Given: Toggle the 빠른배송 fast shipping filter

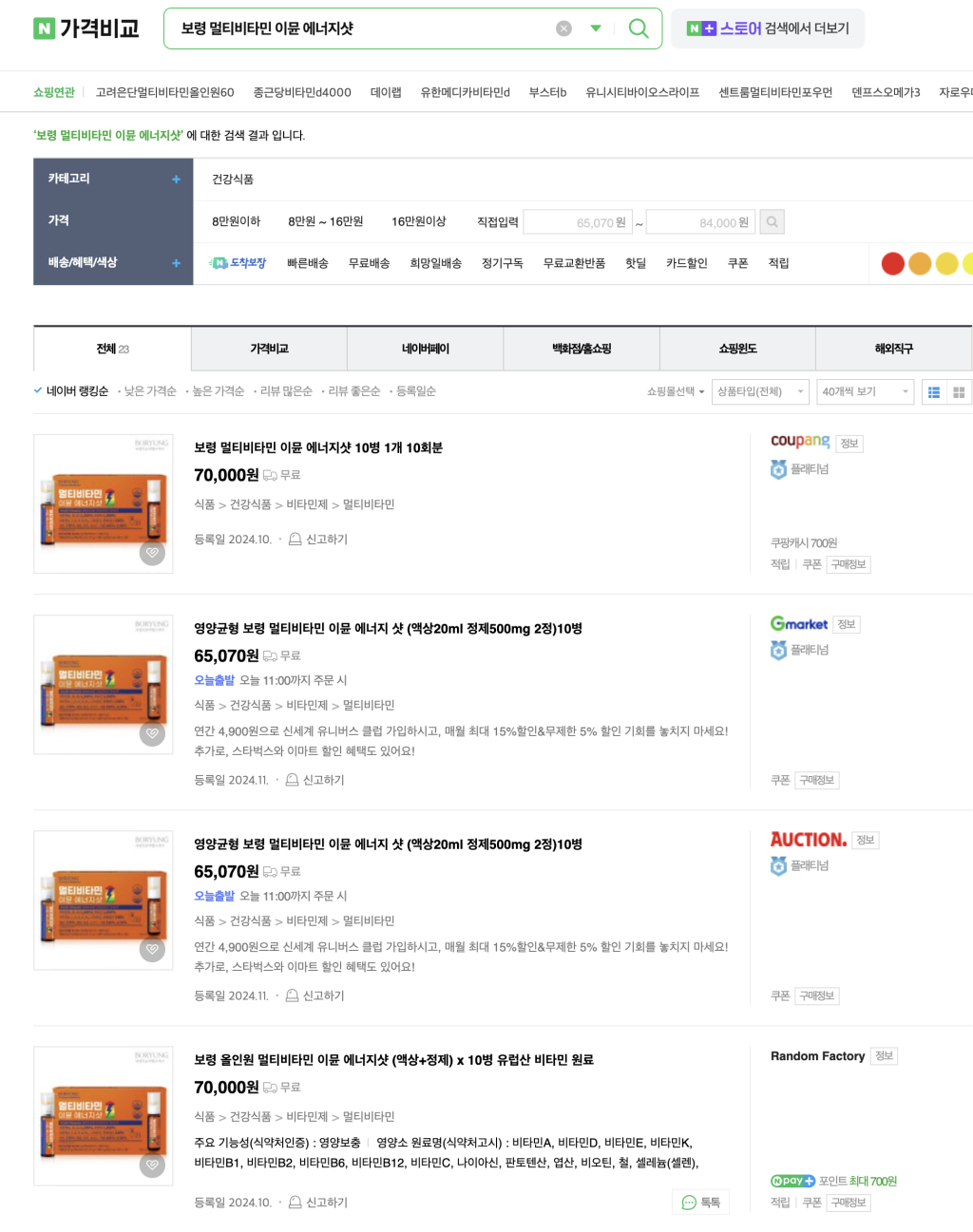Looking at the screenshot, I should [307, 263].
